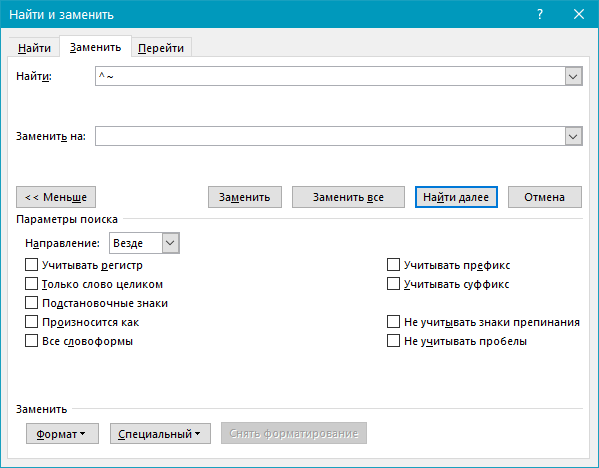Screen dimensions: 599x468
Task: Check Только слово целиком option
Action: click(x=31, y=284)
